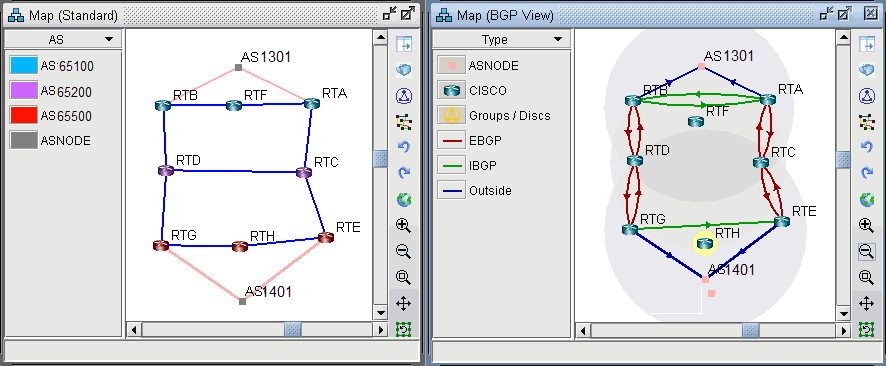Click the up arrow on the BGP View's vertical scrollbar

click(x=843, y=37)
